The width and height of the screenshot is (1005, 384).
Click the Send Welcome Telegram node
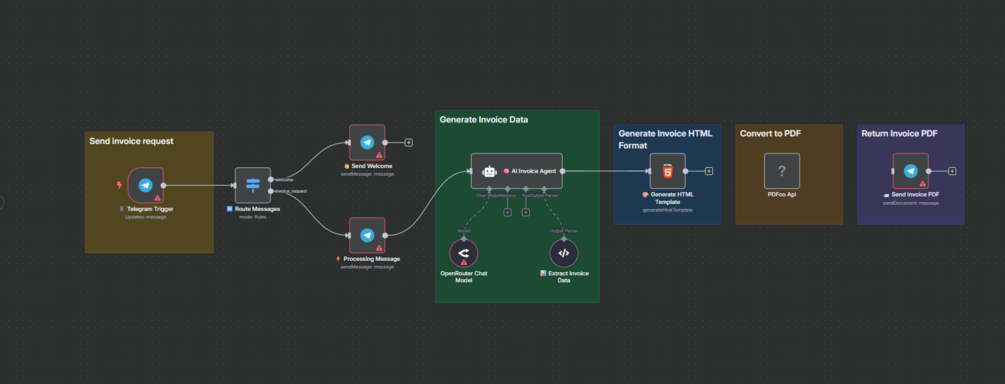coord(367,142)
